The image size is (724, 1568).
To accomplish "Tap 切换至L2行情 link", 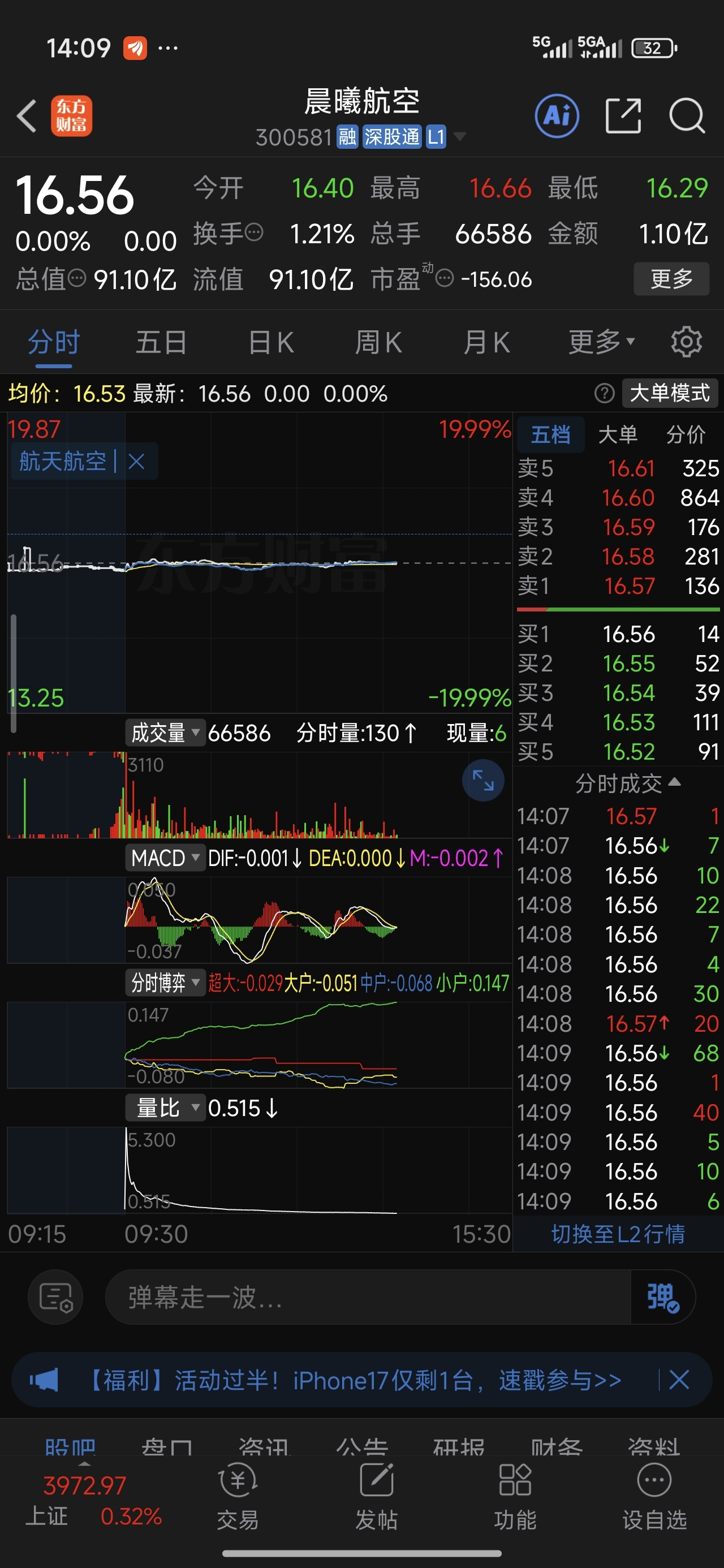I will (x=618, y=1233).
